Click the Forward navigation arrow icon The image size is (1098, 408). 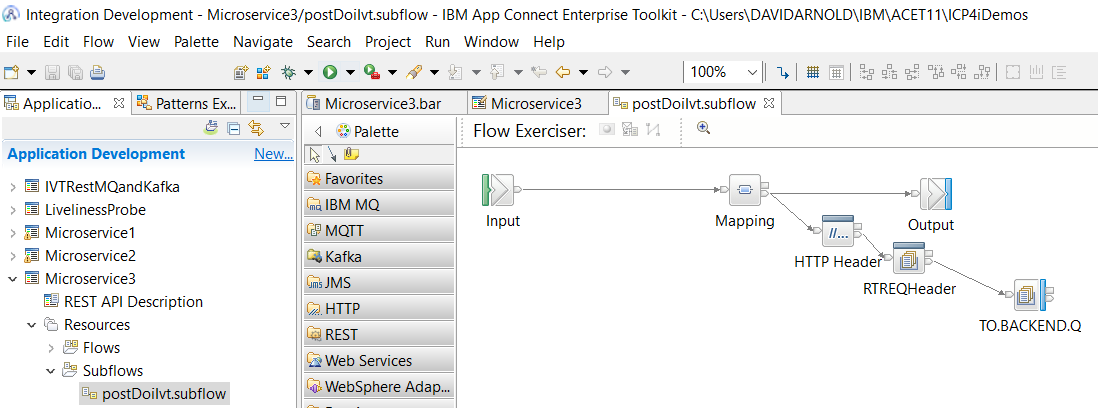pos(605,71)
